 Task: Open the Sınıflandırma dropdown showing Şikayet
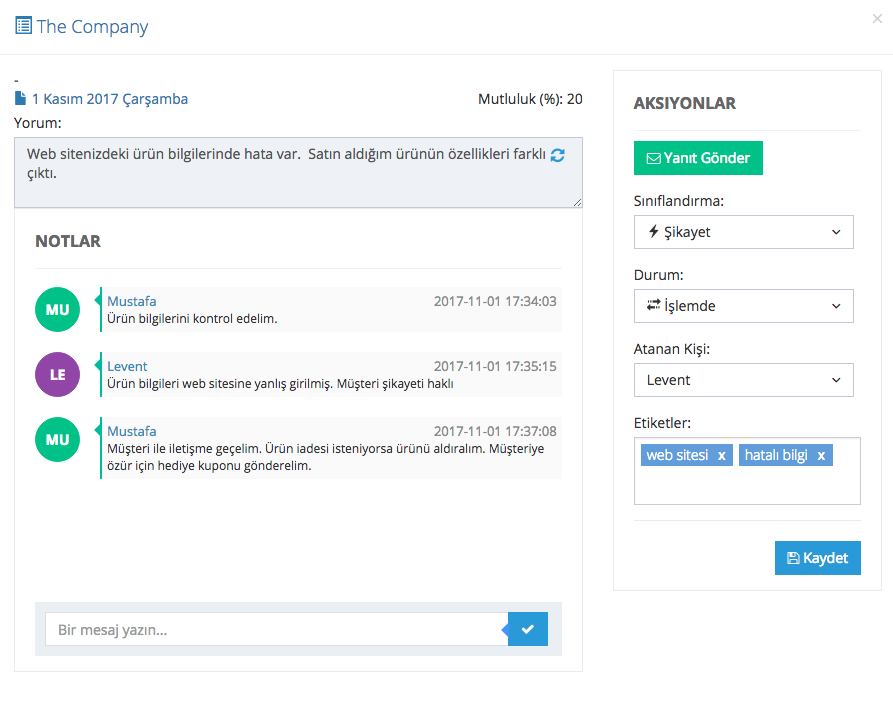743,232
